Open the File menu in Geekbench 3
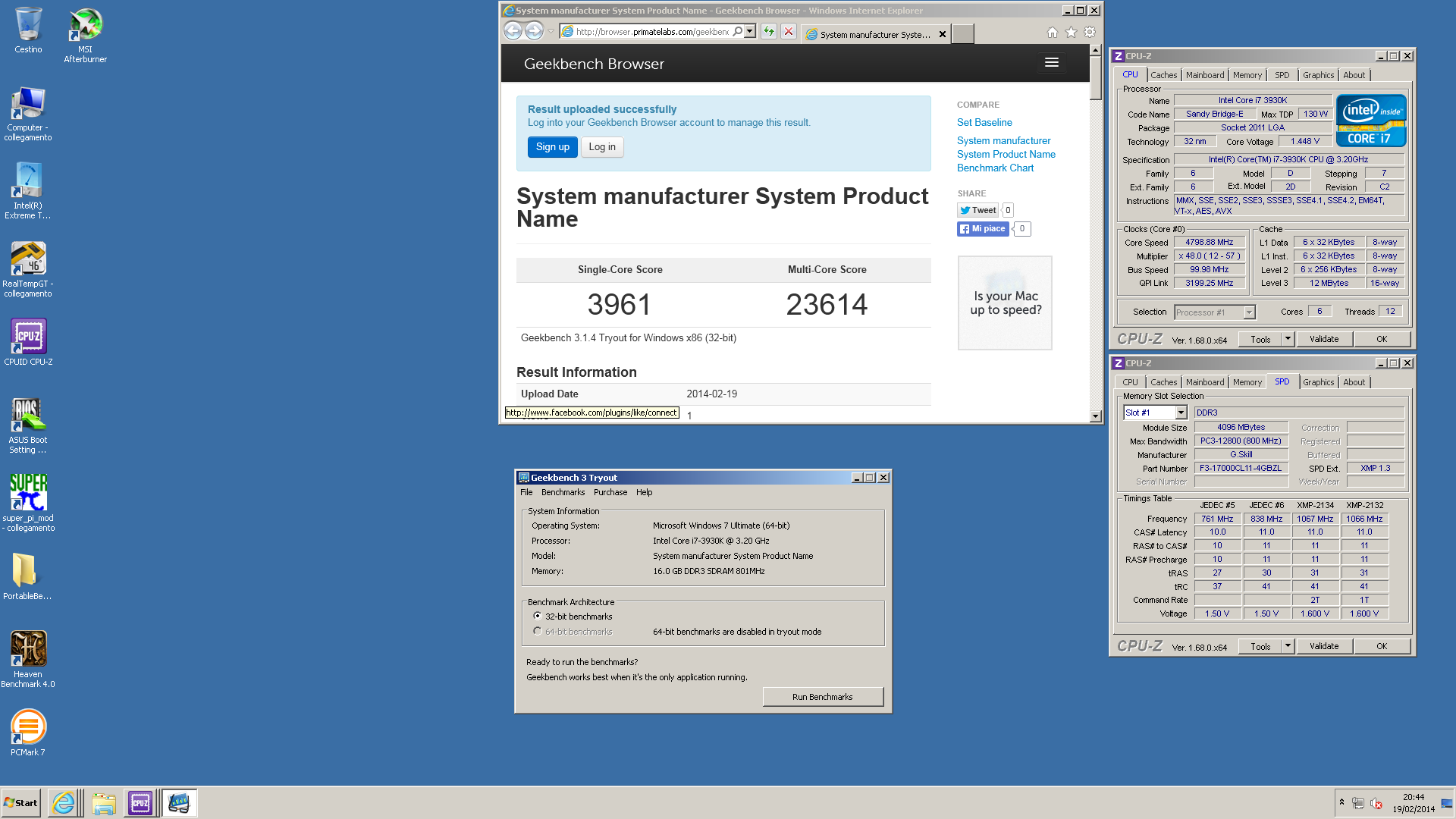This screenshot has width=1456, height=819. pos(526,492)
